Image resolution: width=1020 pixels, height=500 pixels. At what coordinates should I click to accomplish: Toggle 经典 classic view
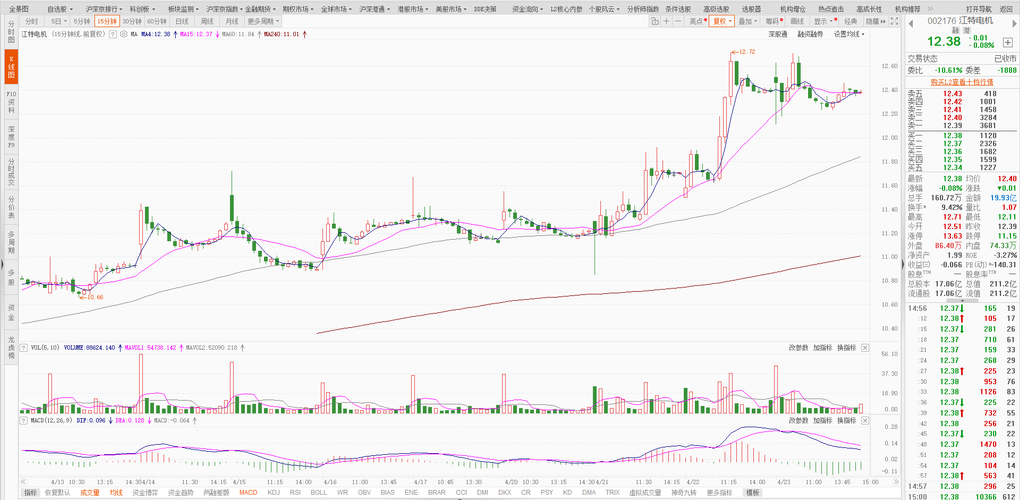tap(851, 21)
